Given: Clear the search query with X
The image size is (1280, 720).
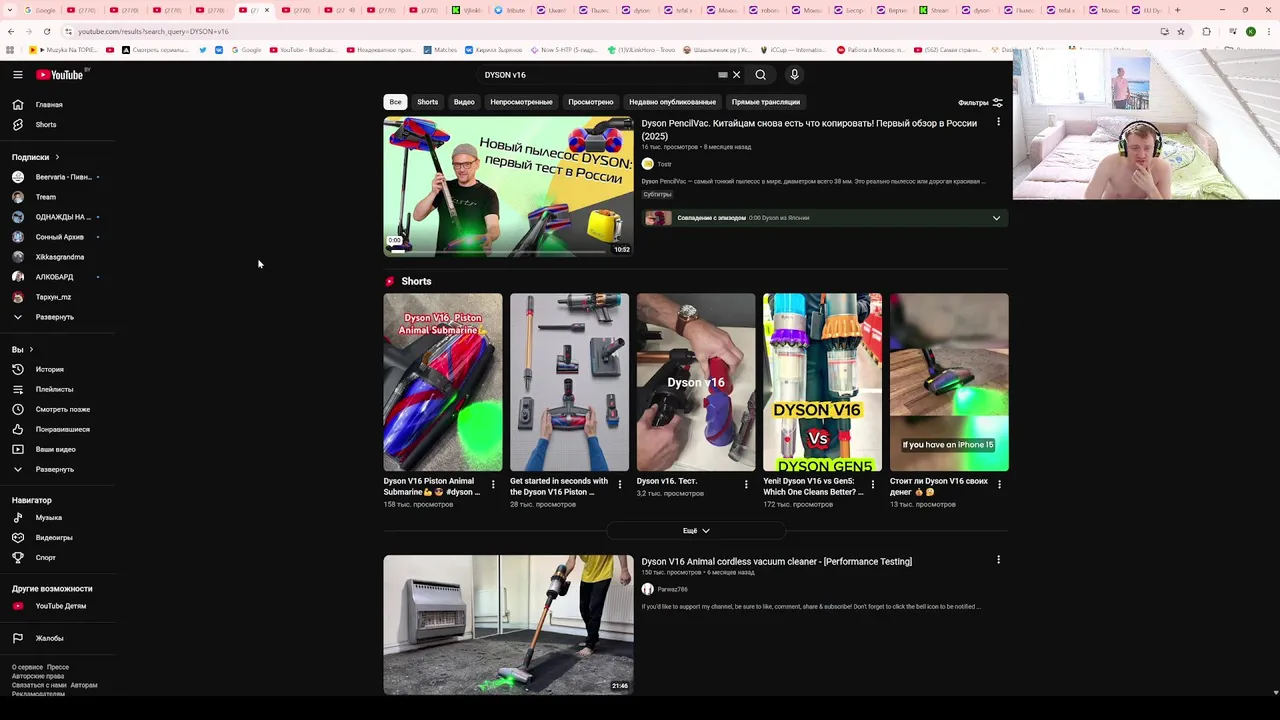Looking at the screenshot, I should (736, 75).
